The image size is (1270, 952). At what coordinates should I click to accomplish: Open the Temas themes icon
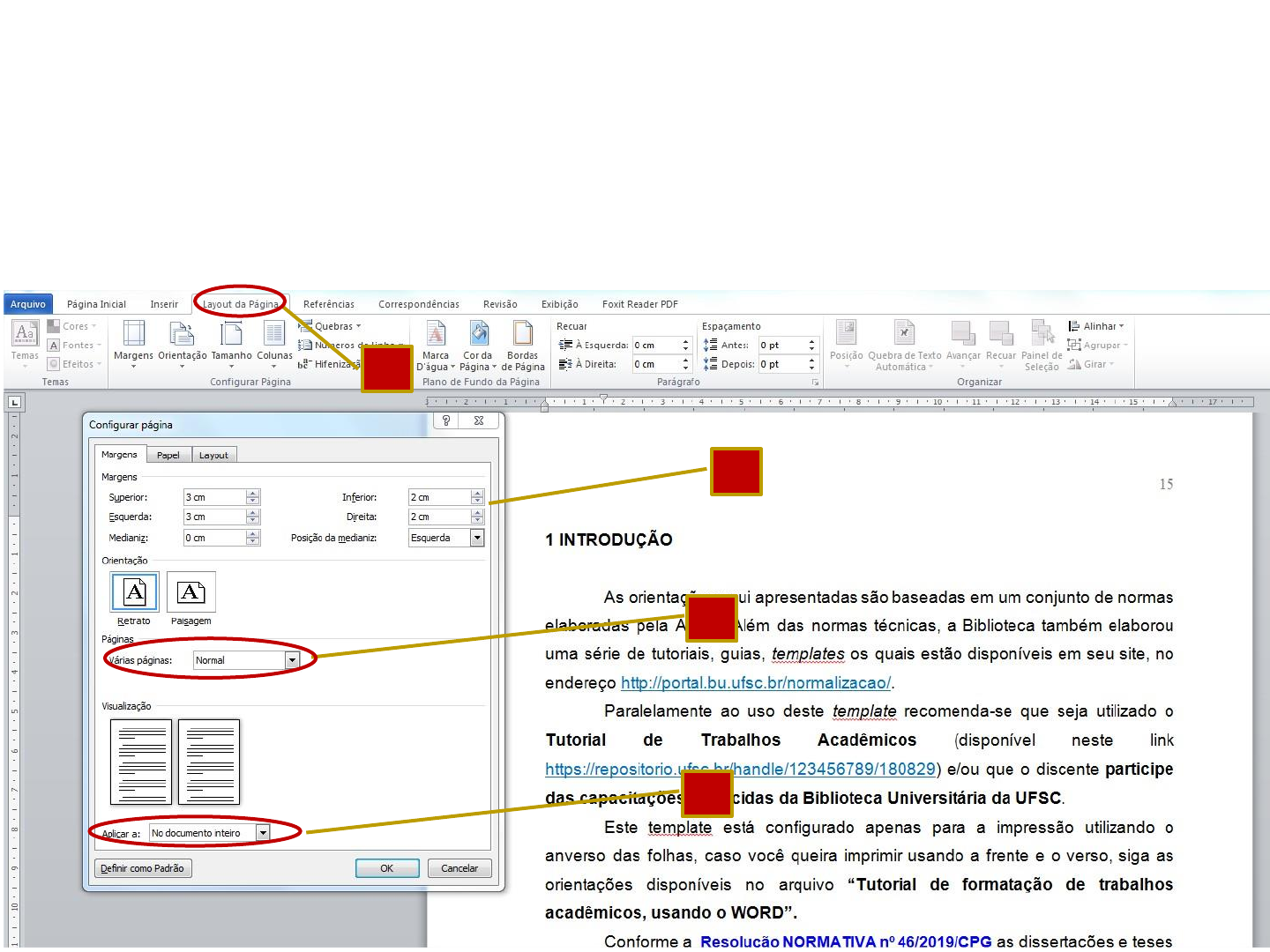[x=25, y=335]
